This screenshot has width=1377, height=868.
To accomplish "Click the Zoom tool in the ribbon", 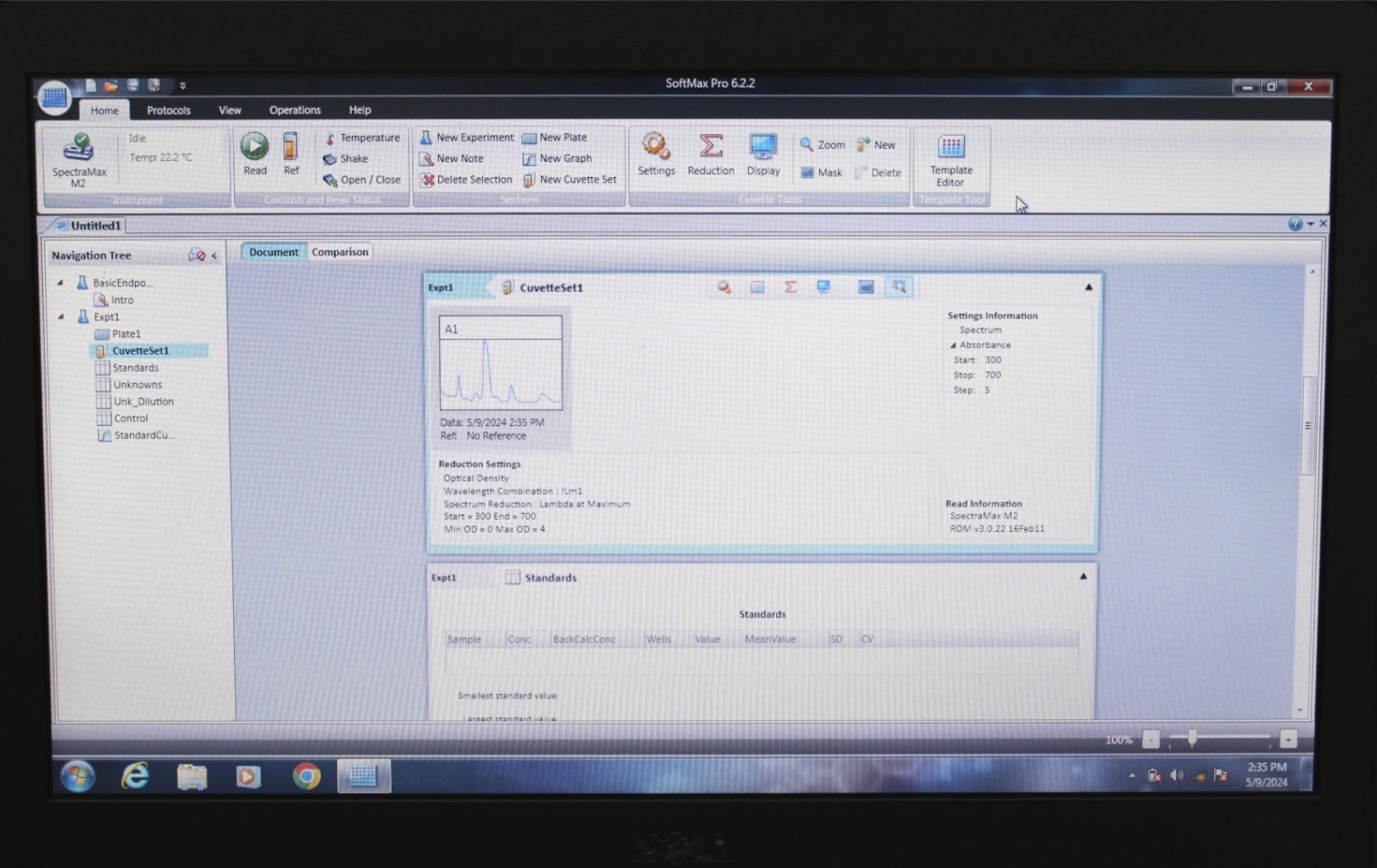I will [823, 145].
